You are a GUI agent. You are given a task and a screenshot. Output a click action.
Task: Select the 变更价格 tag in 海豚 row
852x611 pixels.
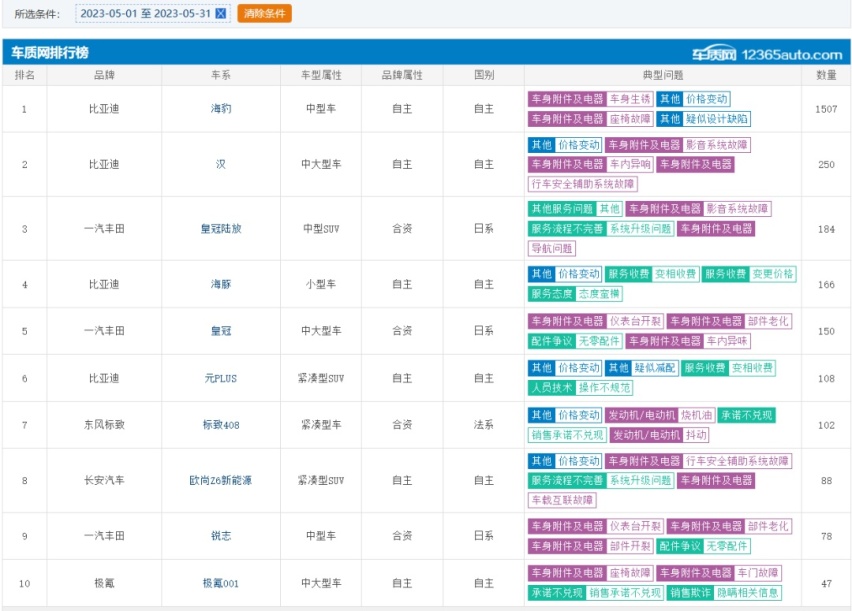tap(773, 274)
